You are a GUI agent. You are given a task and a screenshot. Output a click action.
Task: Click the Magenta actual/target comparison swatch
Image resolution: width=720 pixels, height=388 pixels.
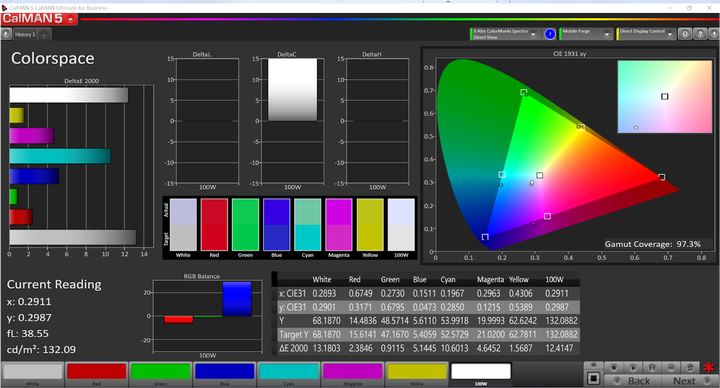(x=339, y=225)
